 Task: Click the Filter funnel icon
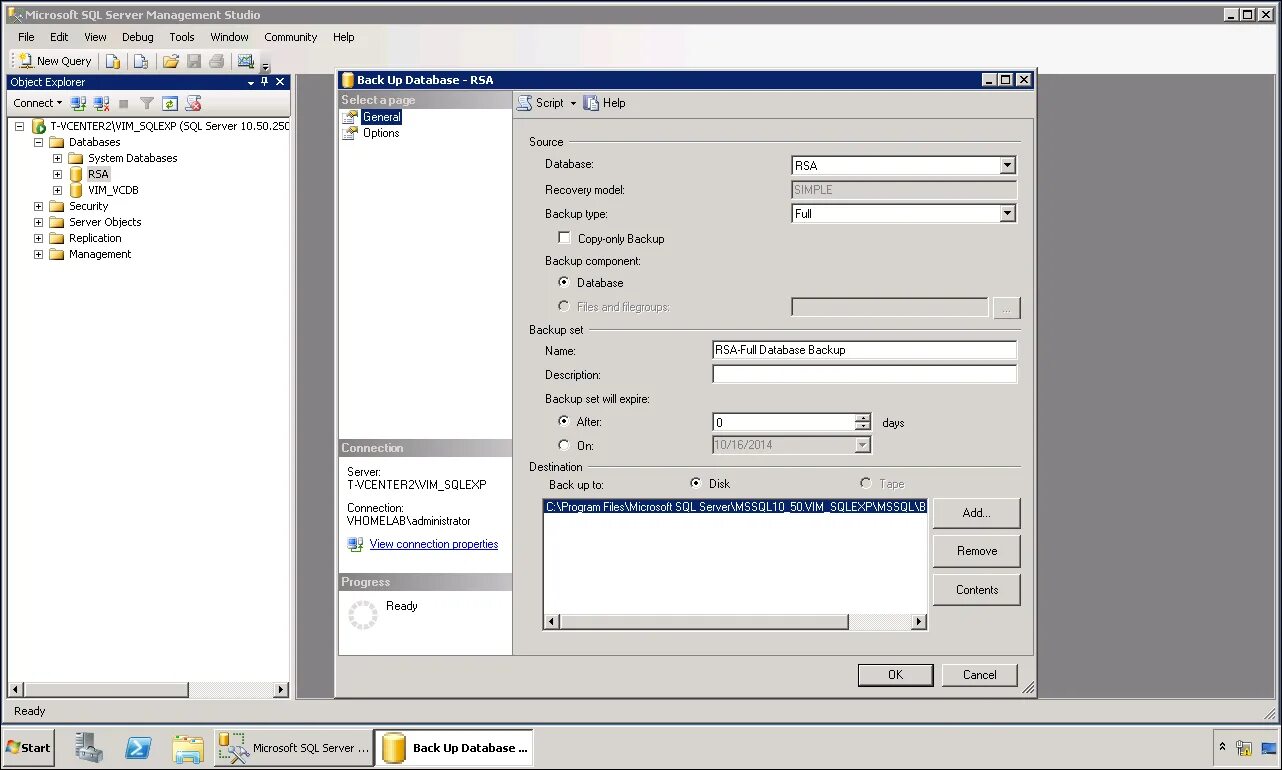(147, 103)
